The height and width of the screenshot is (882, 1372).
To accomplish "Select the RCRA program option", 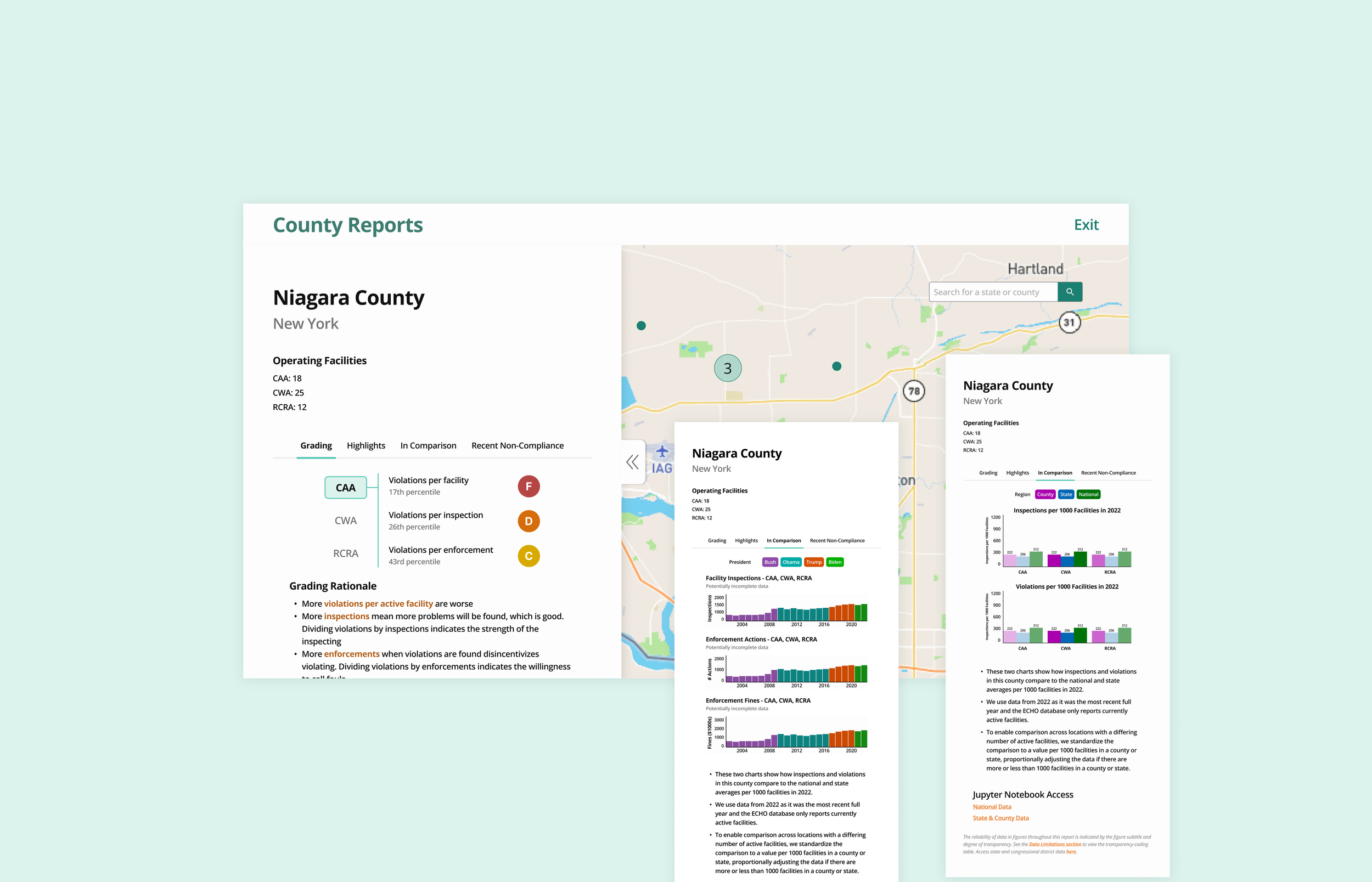I will pos(345,554).
